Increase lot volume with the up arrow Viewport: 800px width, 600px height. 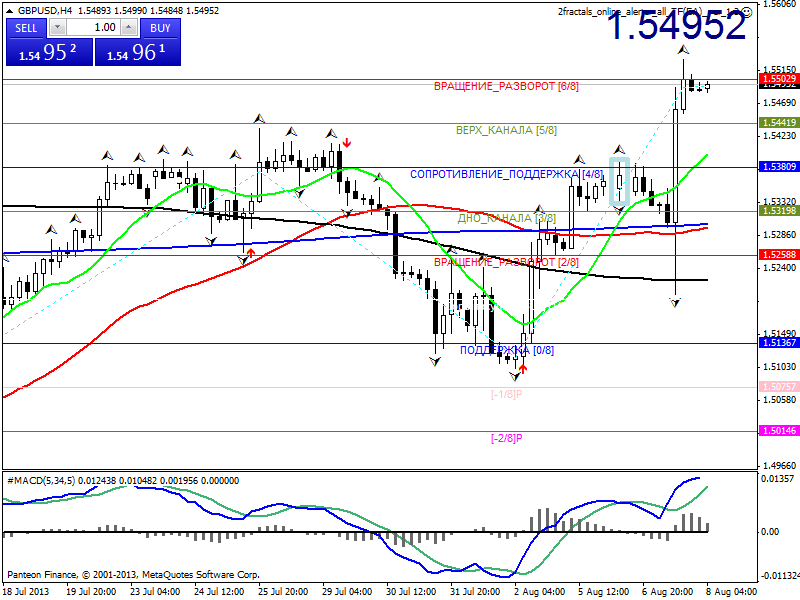click(129, 28)
